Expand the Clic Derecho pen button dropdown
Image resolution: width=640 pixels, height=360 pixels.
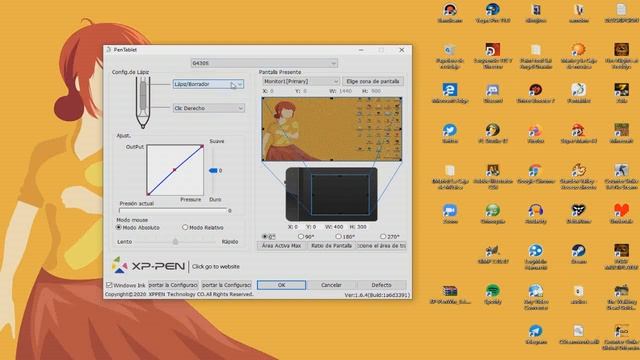(x=209, y=108)
